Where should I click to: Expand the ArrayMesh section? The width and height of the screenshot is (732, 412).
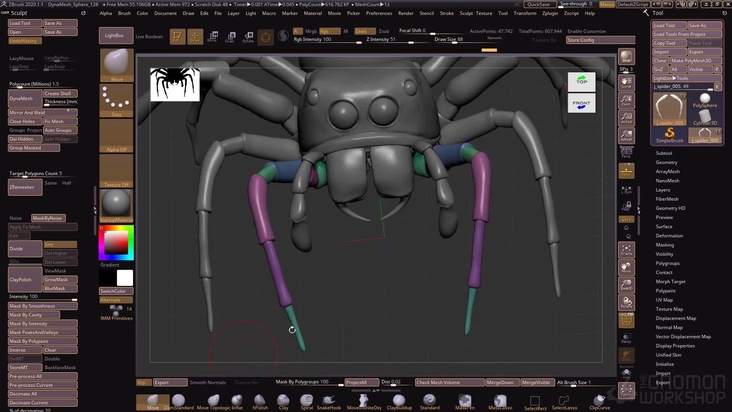click(x=668, y=171)
